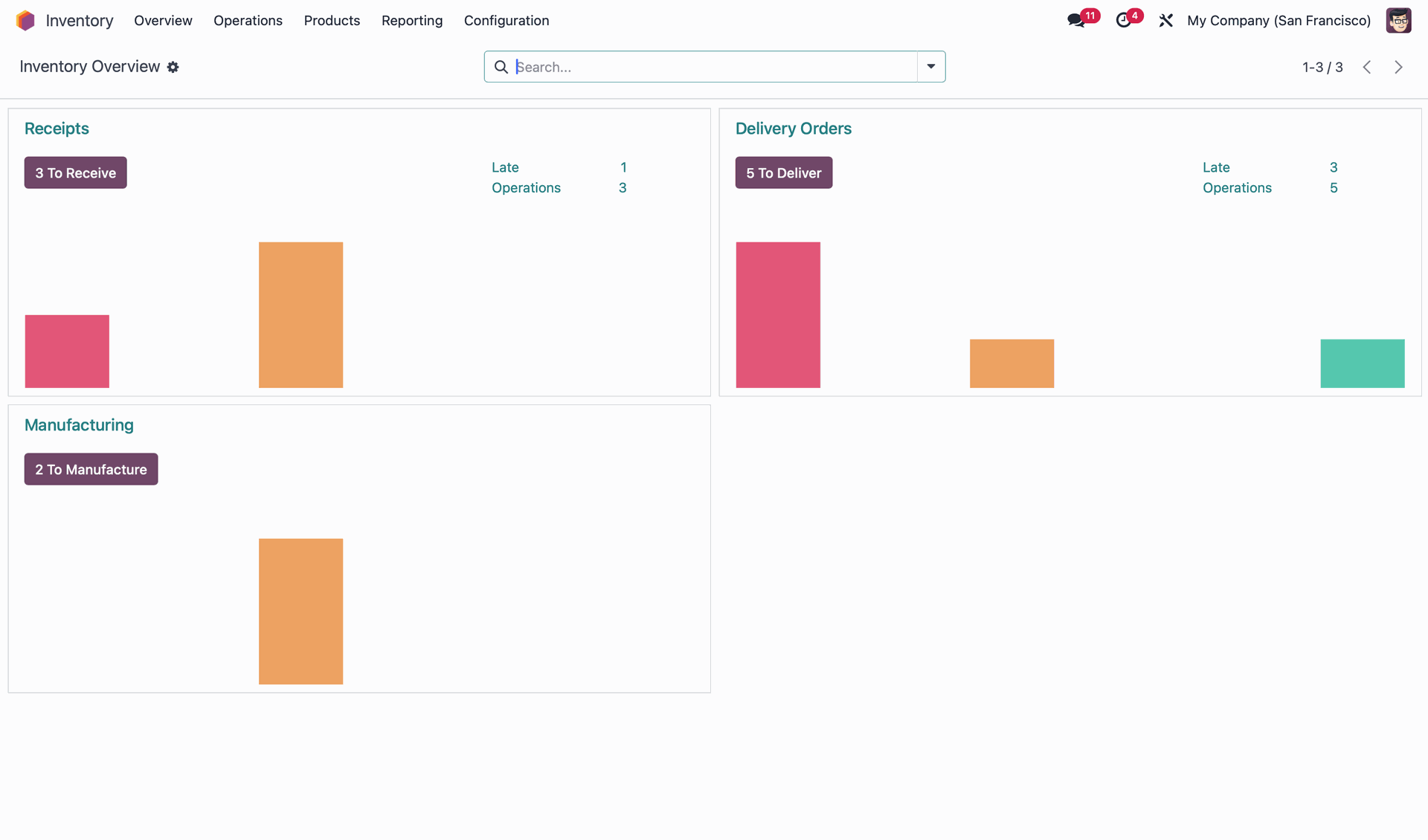1428x840 pixels.
Task: Open the messages conversation icon
Action: pos(1075,20)
